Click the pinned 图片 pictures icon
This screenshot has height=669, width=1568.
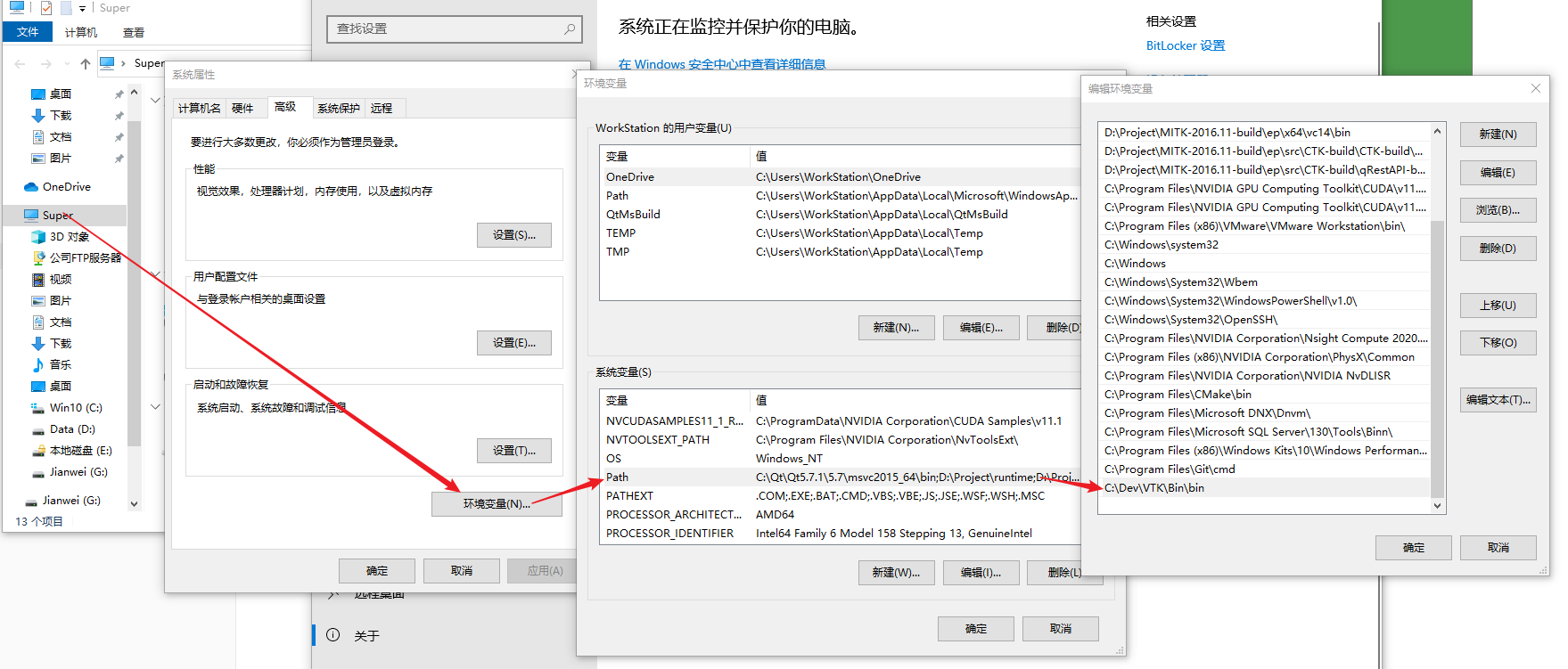click(37, 159)
